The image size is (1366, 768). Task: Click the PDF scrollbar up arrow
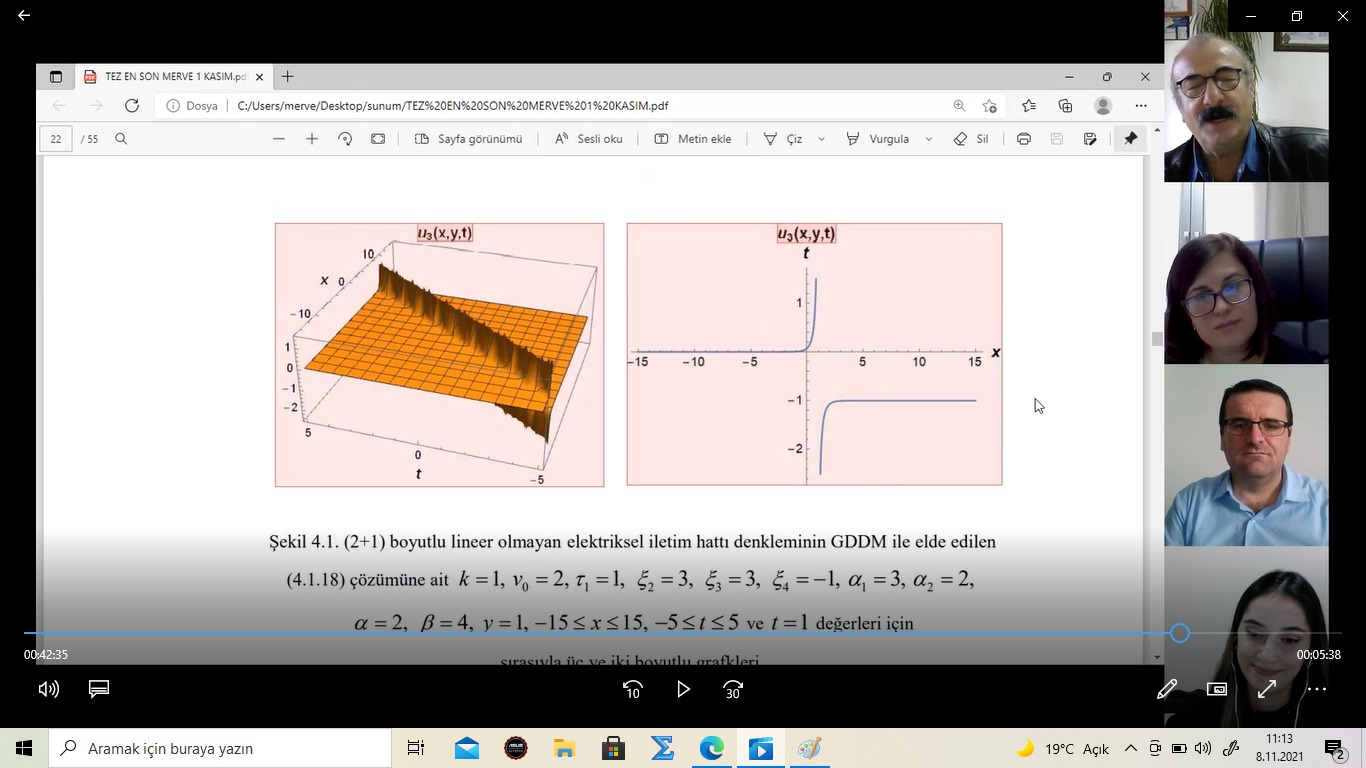tap(1158, 131)
